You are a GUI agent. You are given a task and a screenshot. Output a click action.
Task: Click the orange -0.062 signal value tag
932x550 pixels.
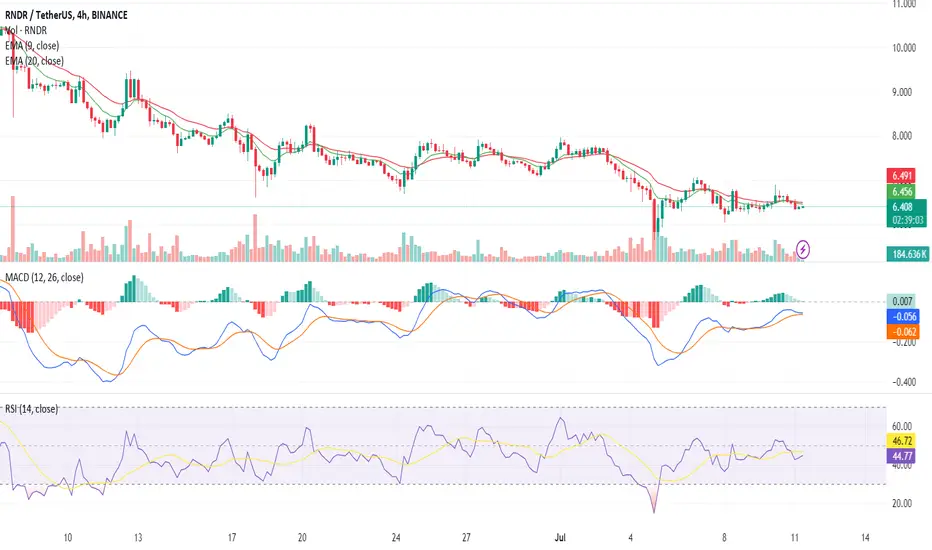pos(903,332)
